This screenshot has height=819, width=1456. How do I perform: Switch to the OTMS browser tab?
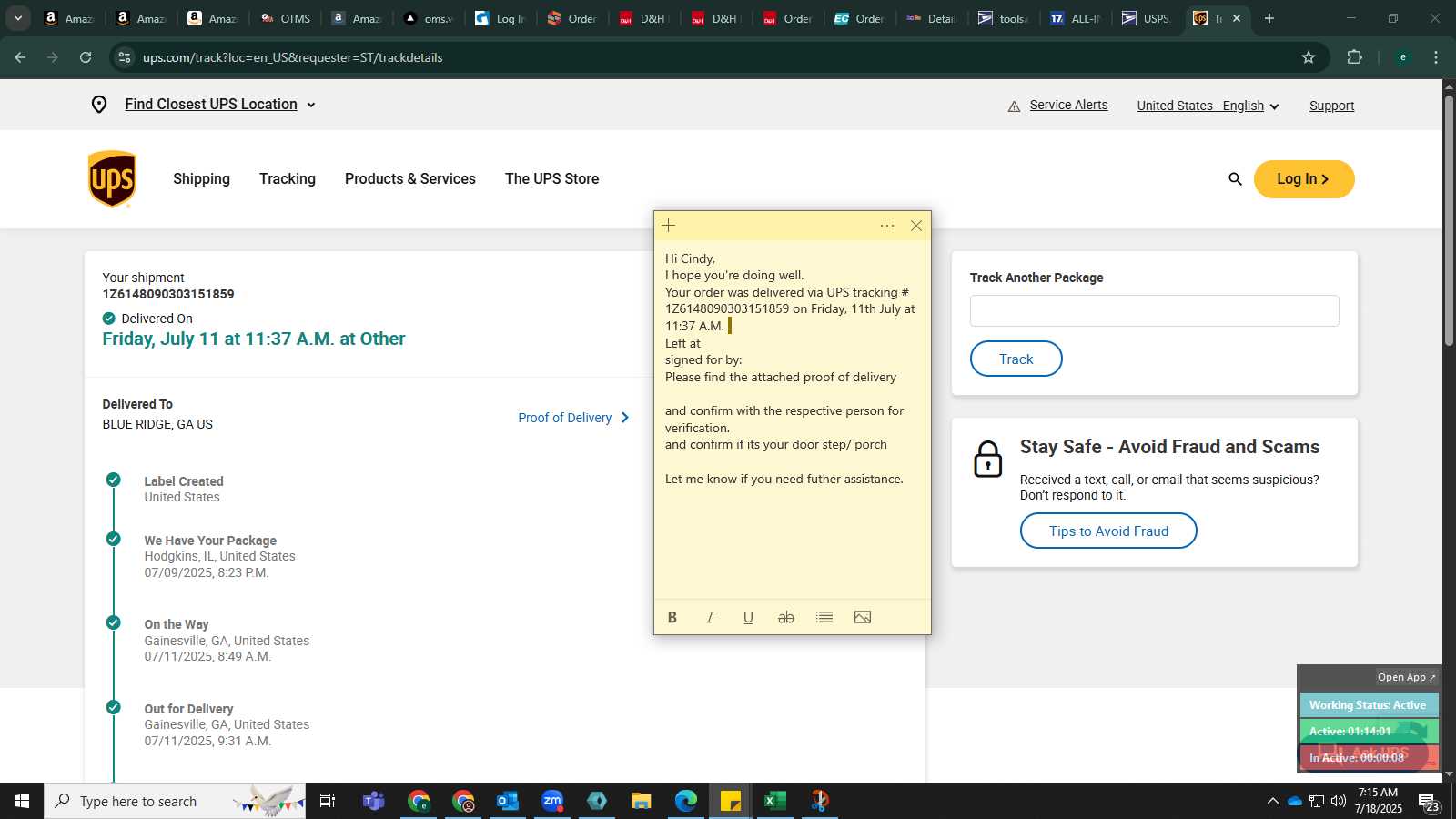(286, 18)
